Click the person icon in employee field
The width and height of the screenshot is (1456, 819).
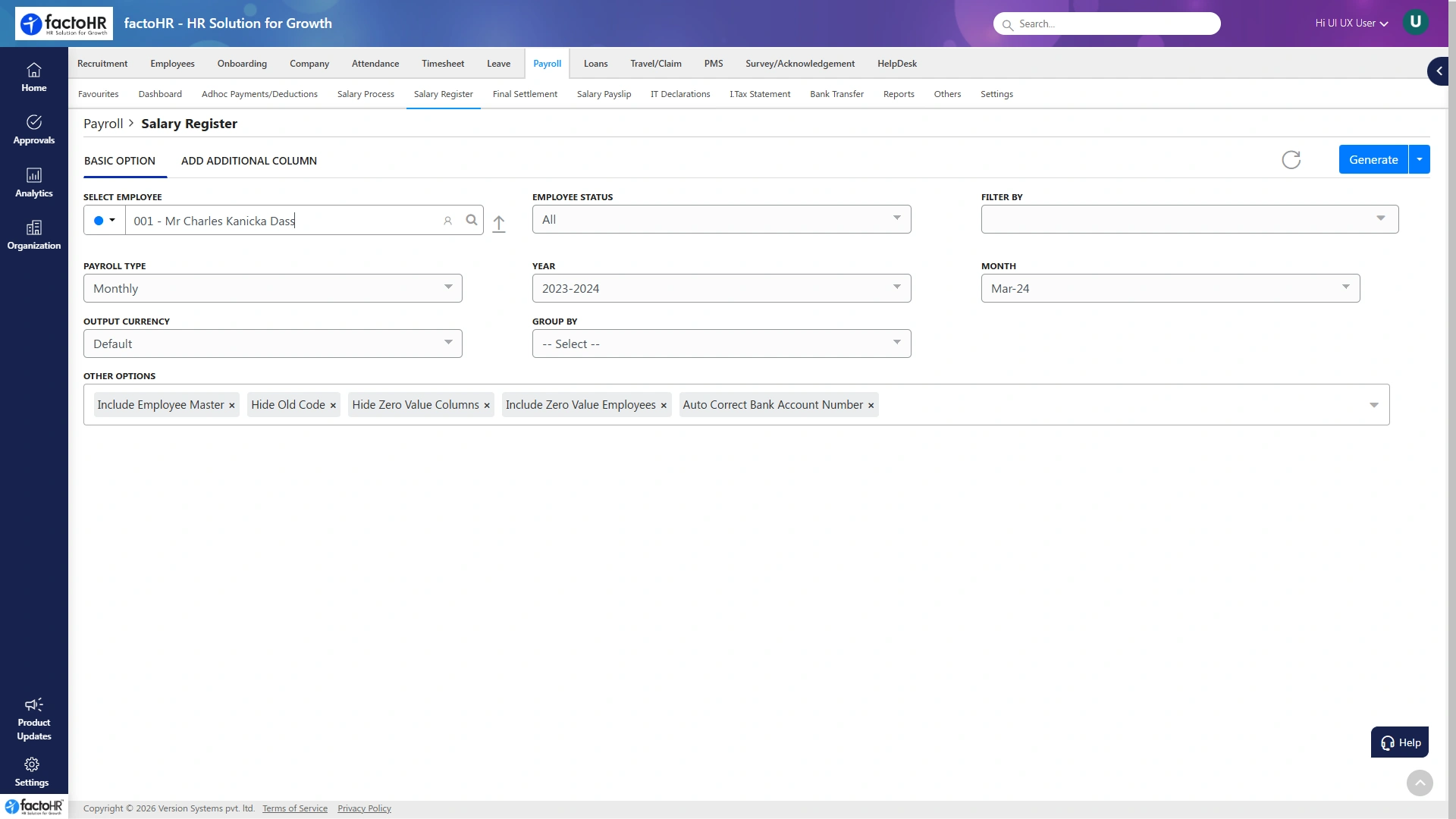[447, 221]
